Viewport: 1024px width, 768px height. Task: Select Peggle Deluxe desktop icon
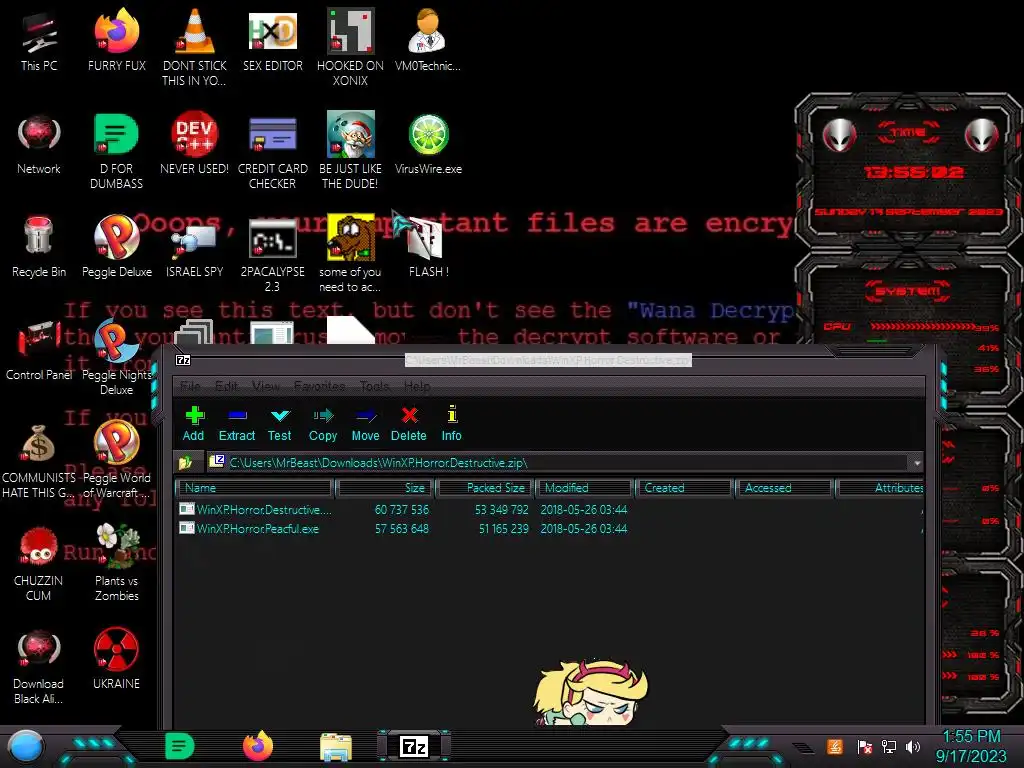(x=116, y=248)
